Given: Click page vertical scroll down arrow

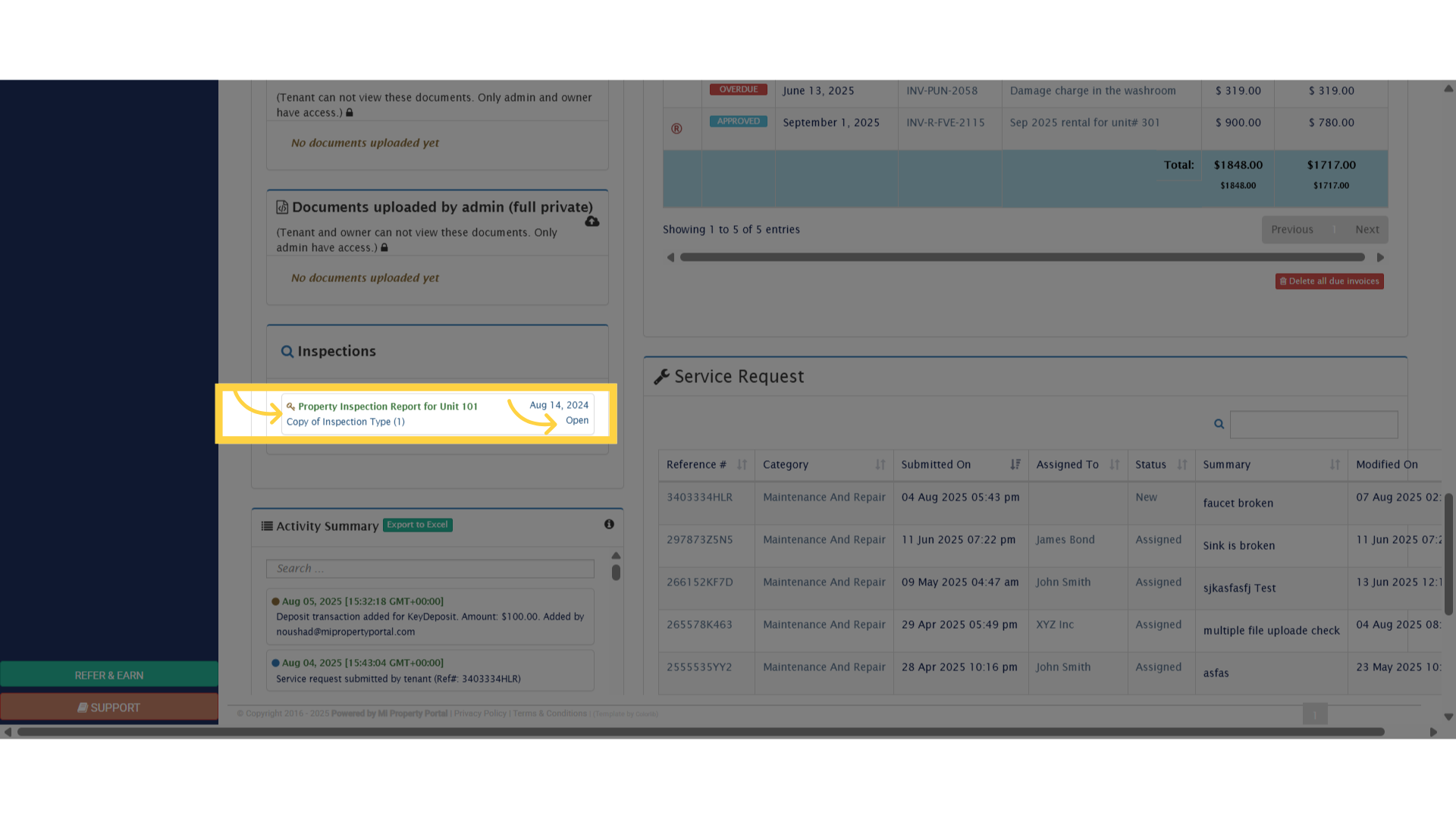Looking at the screenshot, I should (x=1448, y=717).
